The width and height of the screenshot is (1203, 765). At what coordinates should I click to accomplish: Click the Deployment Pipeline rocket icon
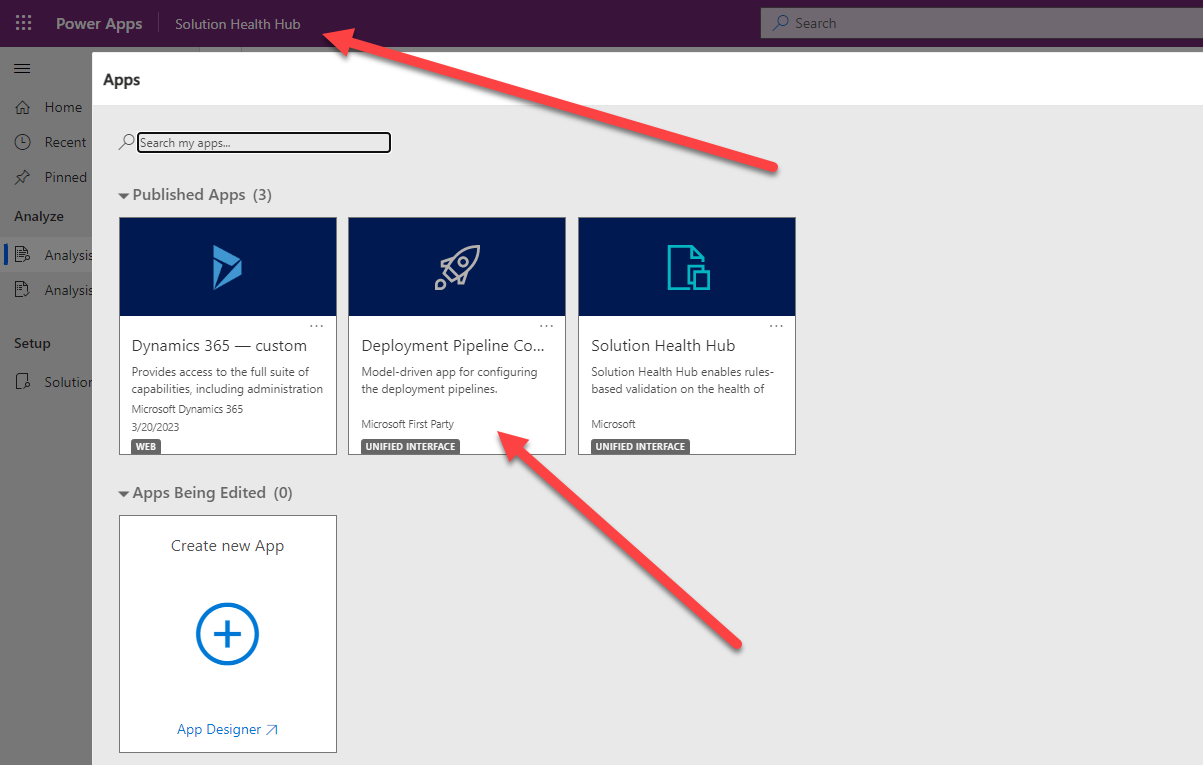(x=457, y=267)
